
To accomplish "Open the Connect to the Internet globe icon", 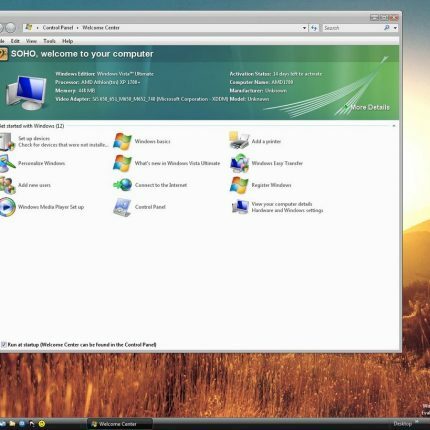I will [x=123, y=185].
